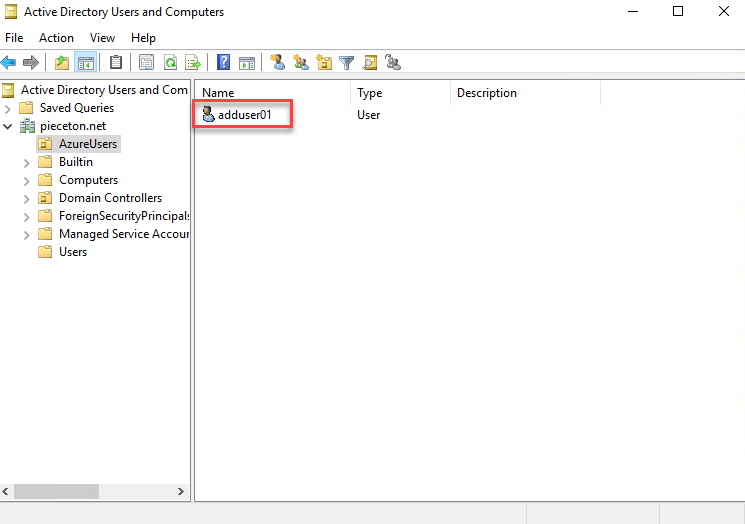This screenshot has height=524, width=745.
Task: Click the Export List icon
Action: coord(193,62)
